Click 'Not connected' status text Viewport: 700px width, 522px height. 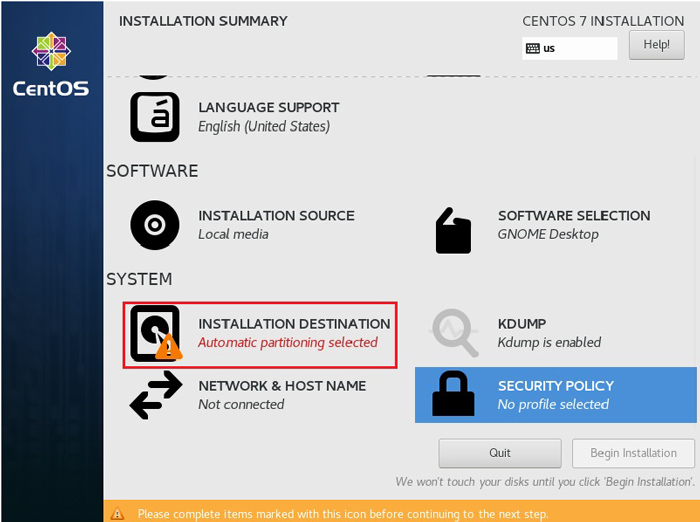[241, 405]
